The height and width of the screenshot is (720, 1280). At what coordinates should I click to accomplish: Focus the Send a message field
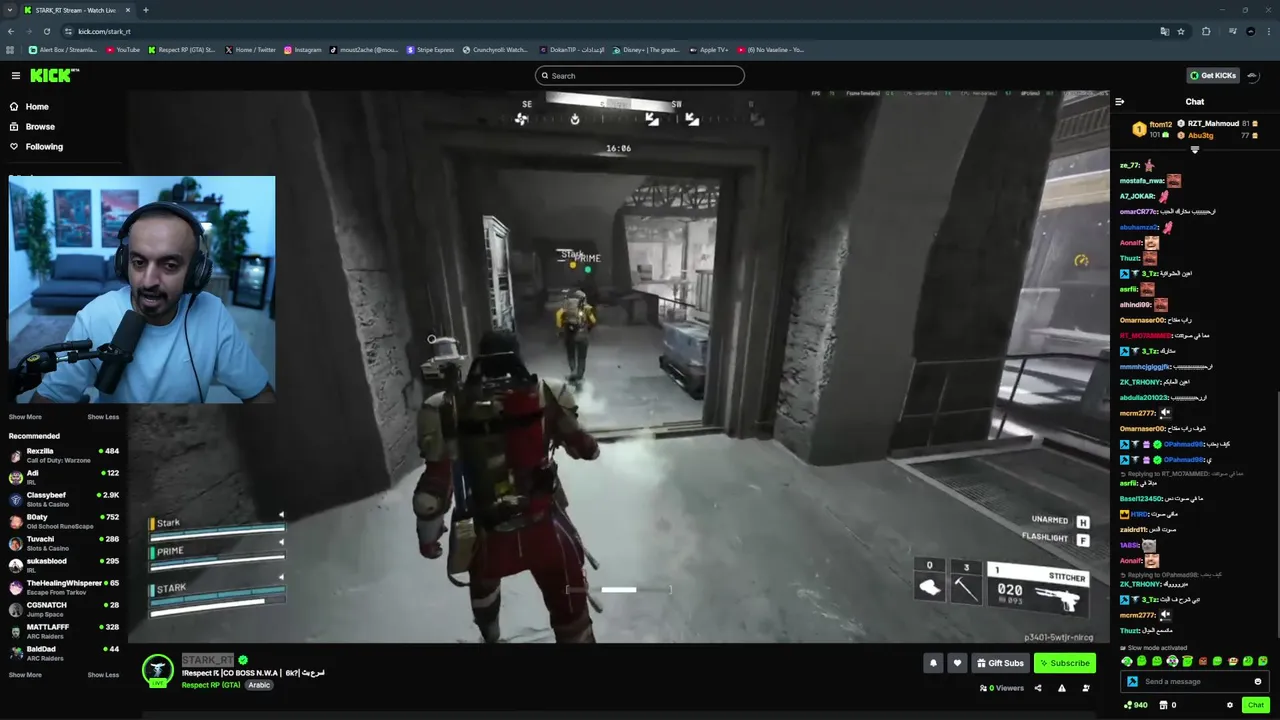coord(1196,681)
